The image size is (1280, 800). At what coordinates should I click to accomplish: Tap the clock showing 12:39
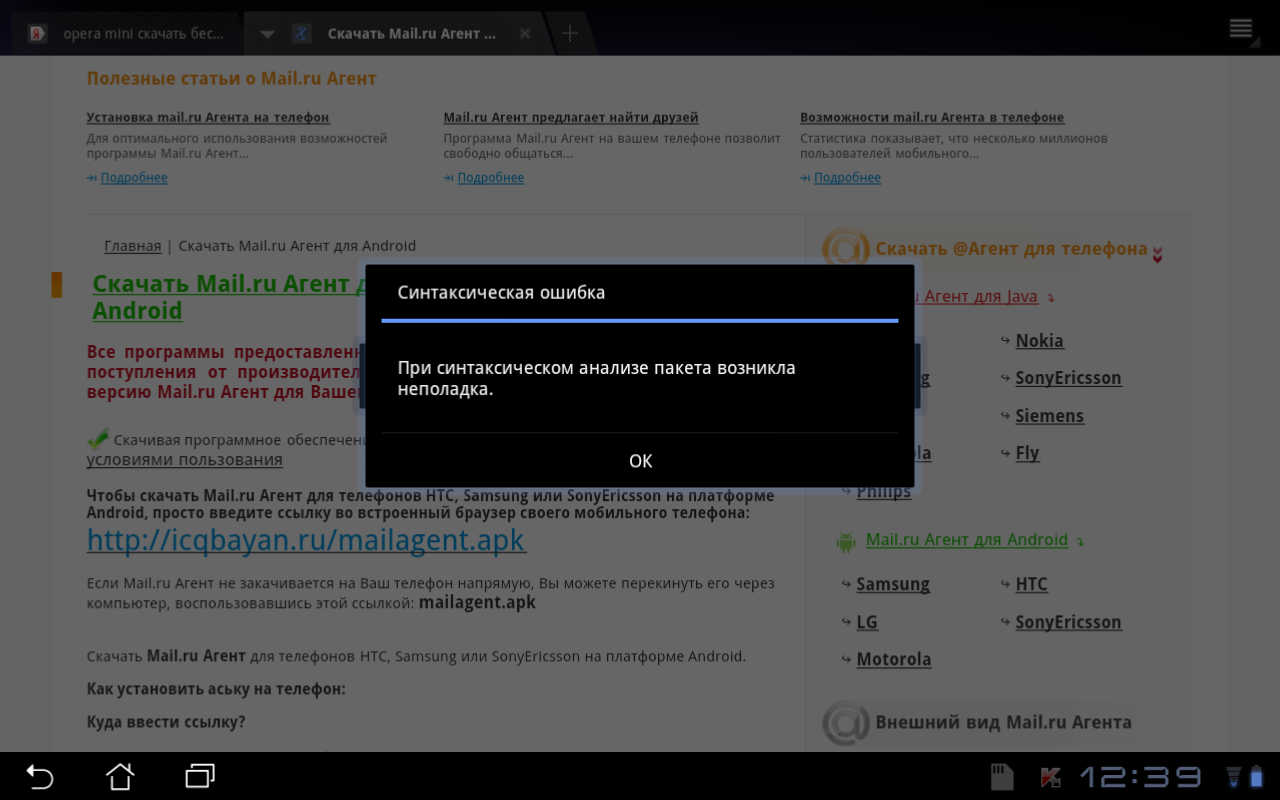[x=1140, y=777]
